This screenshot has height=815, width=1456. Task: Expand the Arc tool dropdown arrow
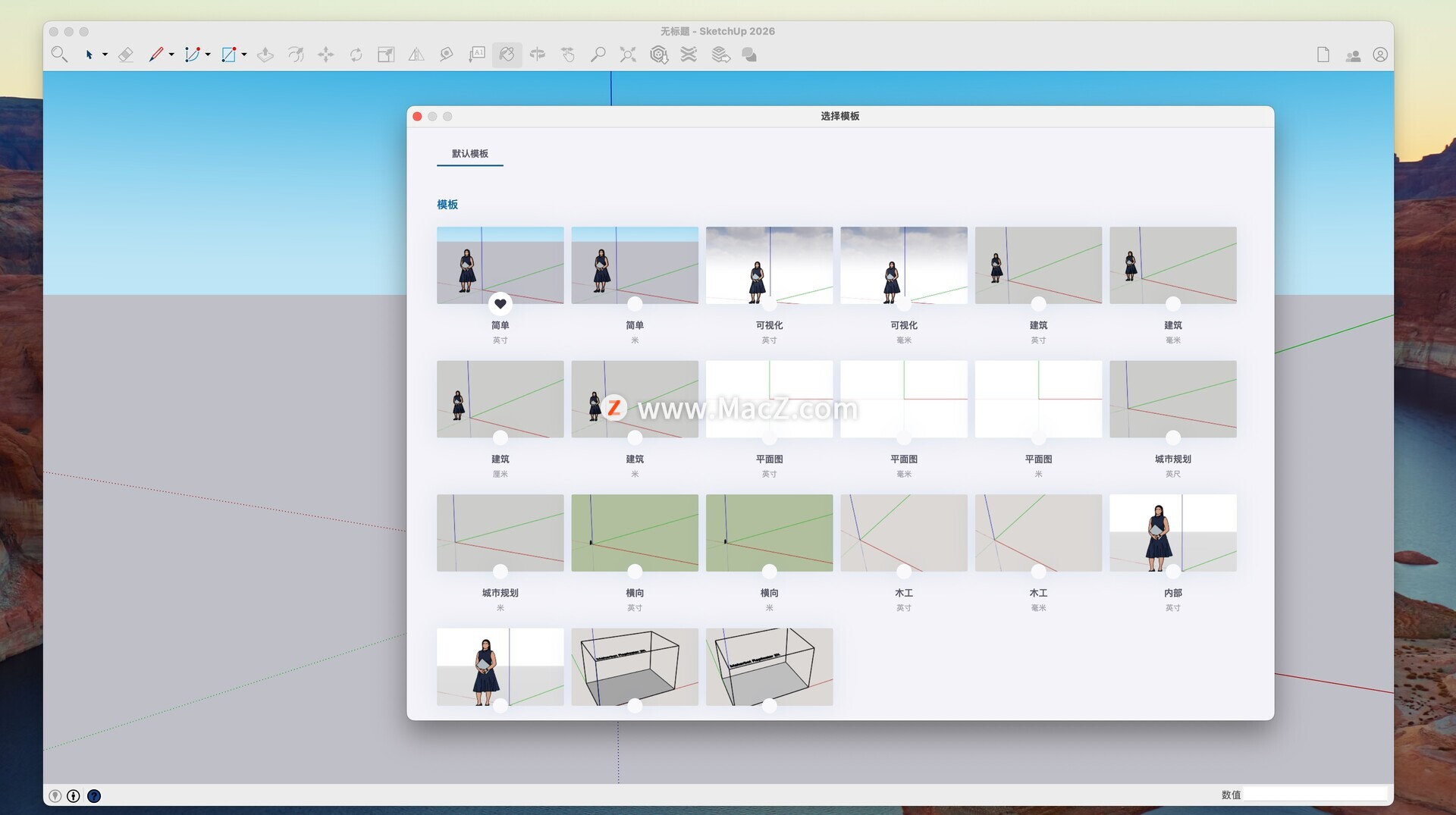pos(208,55)
